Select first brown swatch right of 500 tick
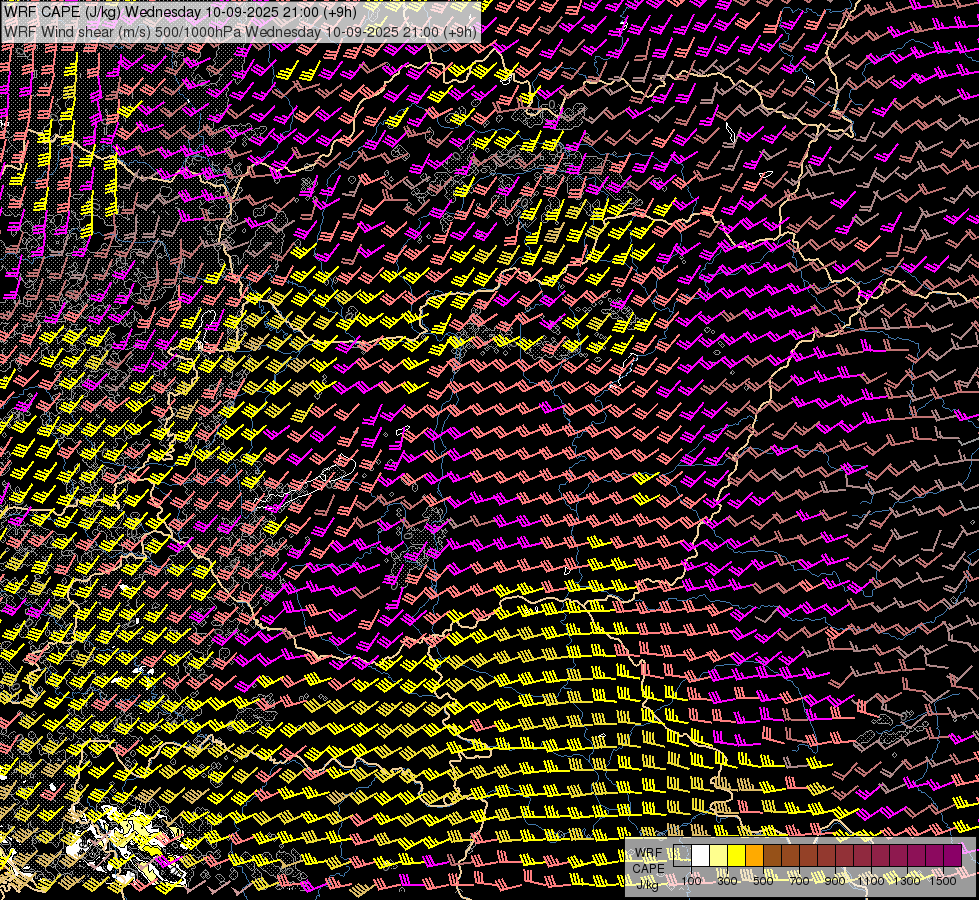The image size is (979, 900). pos(773,855)
